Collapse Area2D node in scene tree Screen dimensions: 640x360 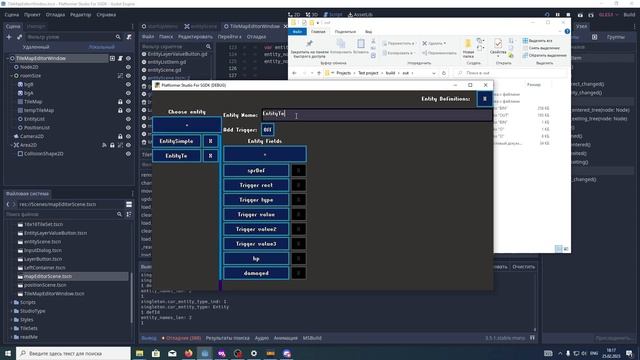11,145
